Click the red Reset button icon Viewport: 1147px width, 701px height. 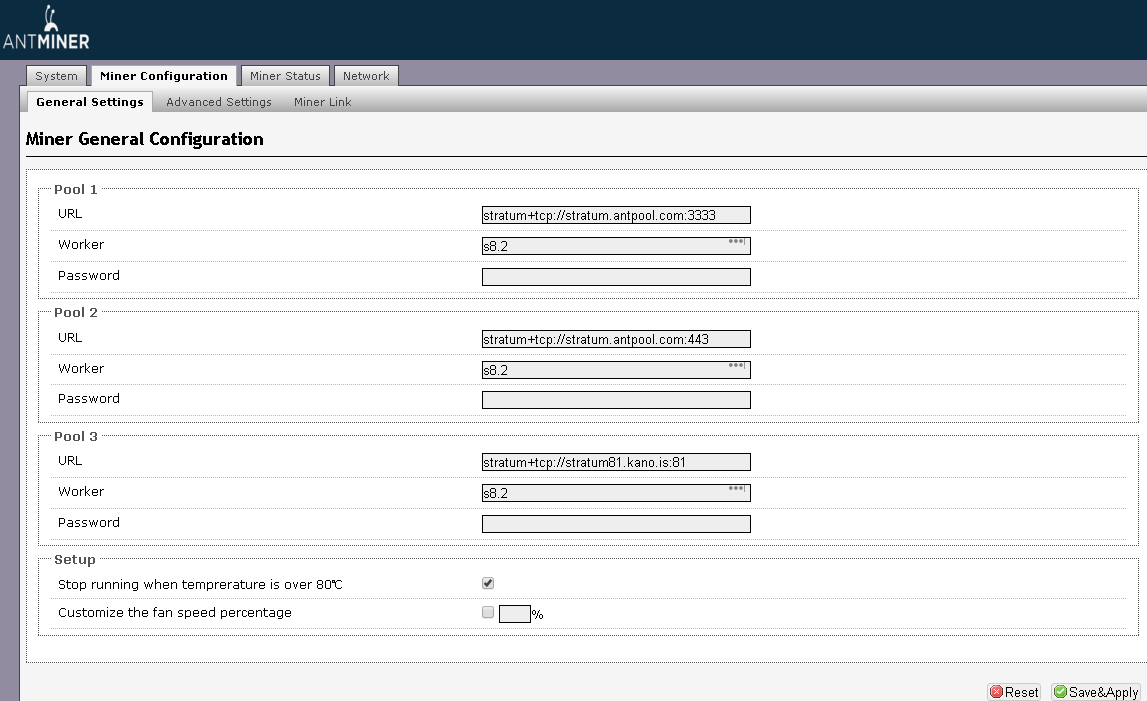click(x=996, y=691)
